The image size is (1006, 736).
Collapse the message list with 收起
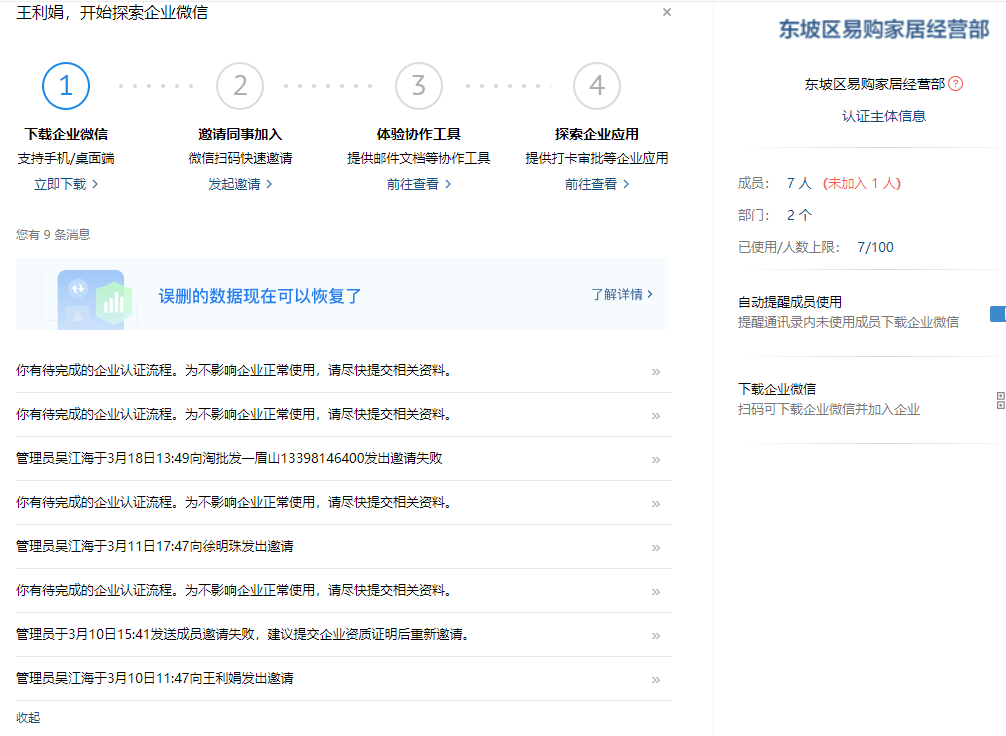click(28, 717)
